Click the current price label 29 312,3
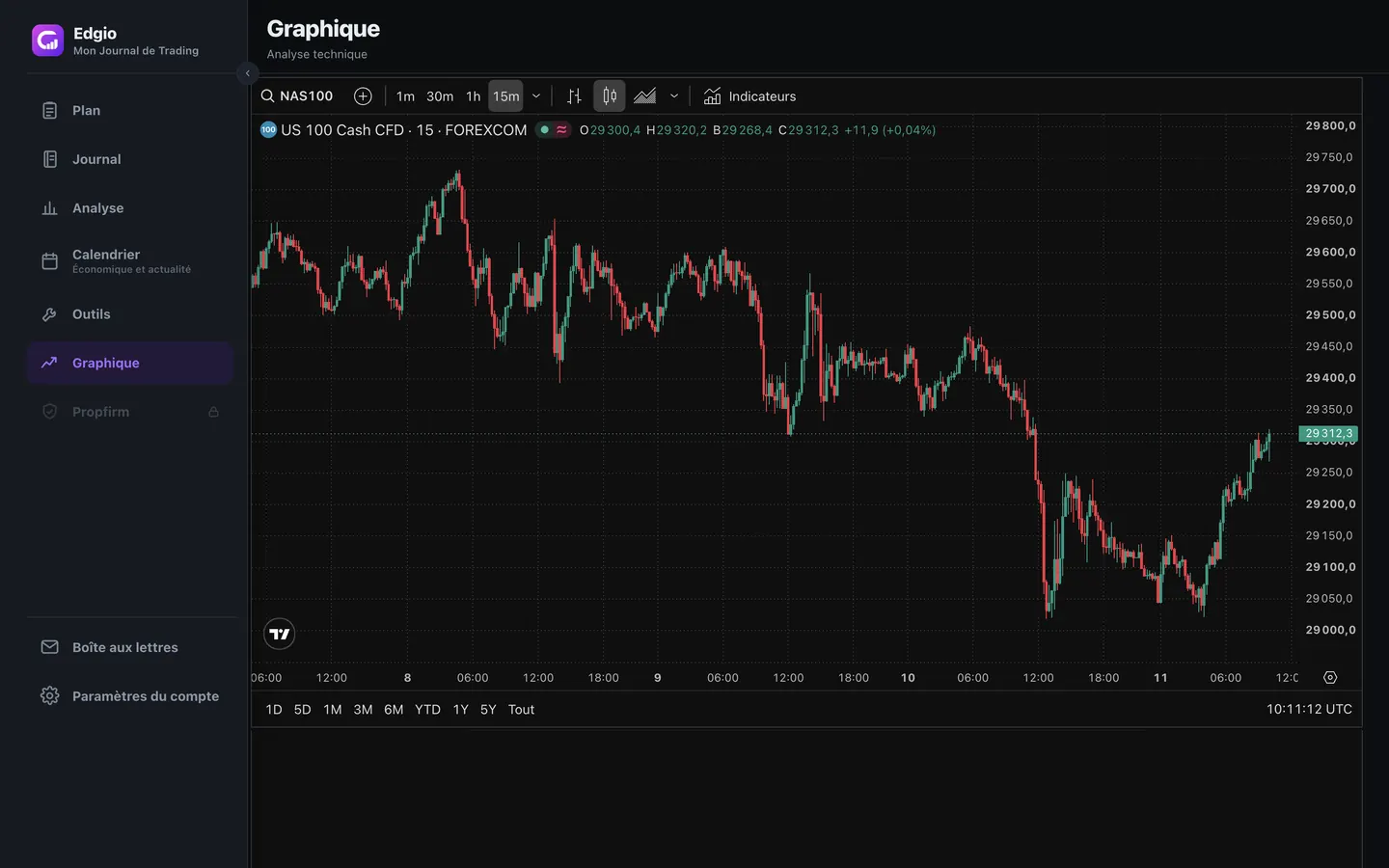This screenshot has height=868, width=1389. point(1328,434)
